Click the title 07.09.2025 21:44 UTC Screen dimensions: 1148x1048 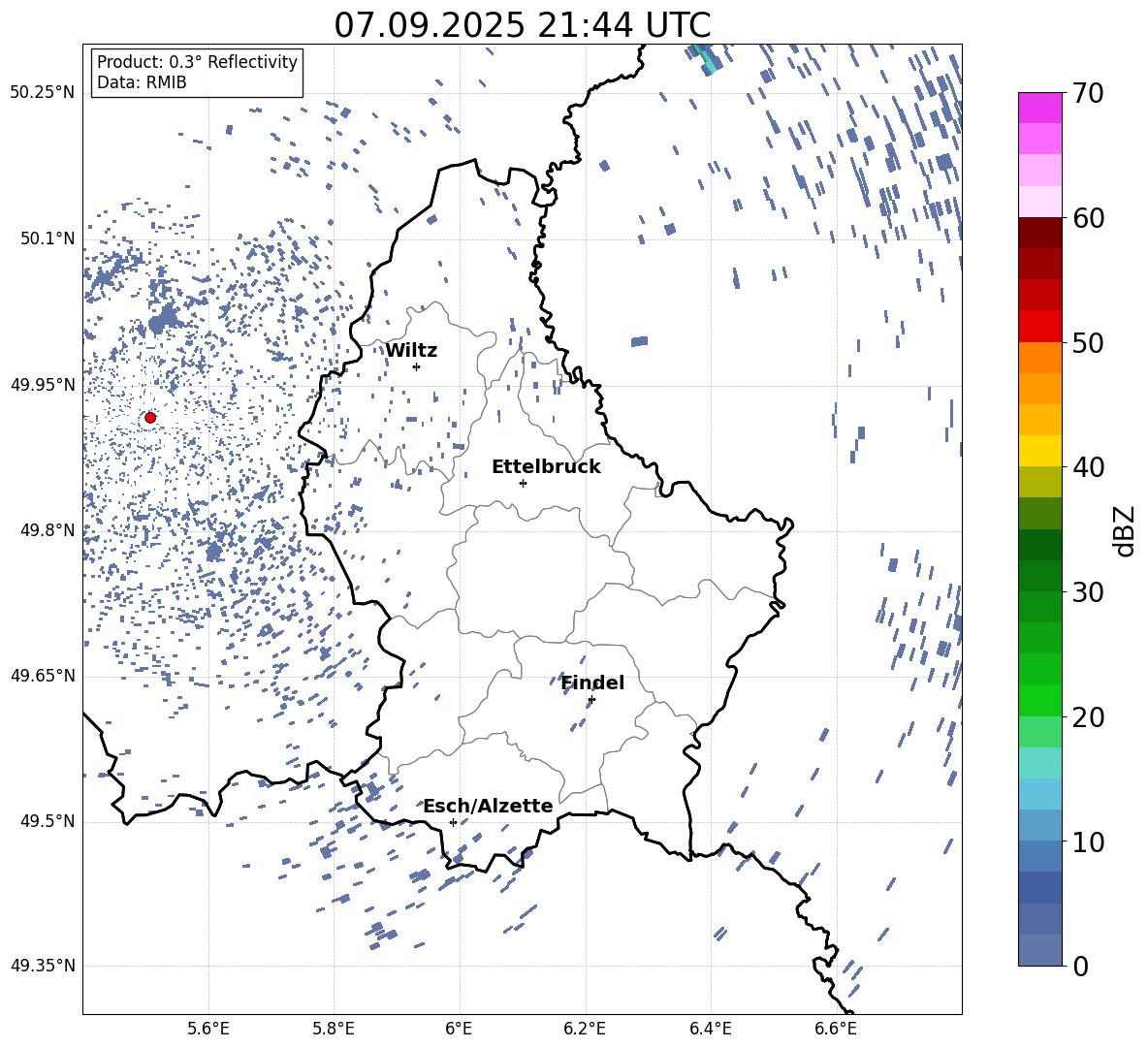pos(523,25)
